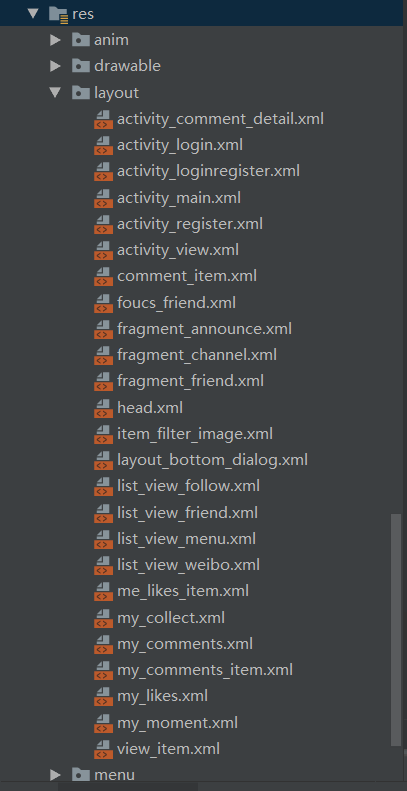Expand the drawable folder arrow
This screenshot has height=791, width=407.
55,66
